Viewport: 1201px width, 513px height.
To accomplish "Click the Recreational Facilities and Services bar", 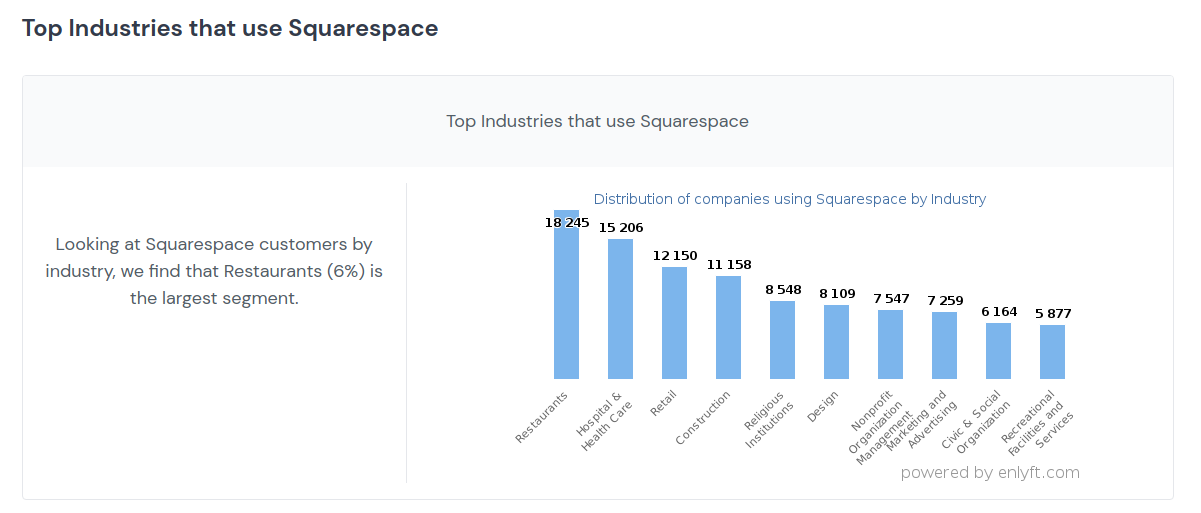I will pos(1052,352).
